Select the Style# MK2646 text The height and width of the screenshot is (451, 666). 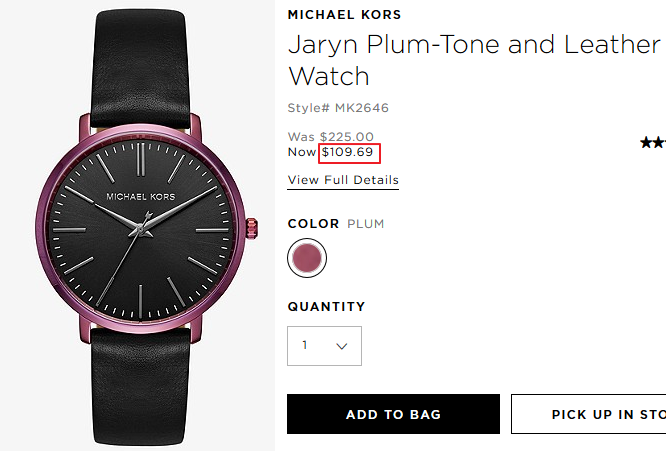tap(338, 108)
